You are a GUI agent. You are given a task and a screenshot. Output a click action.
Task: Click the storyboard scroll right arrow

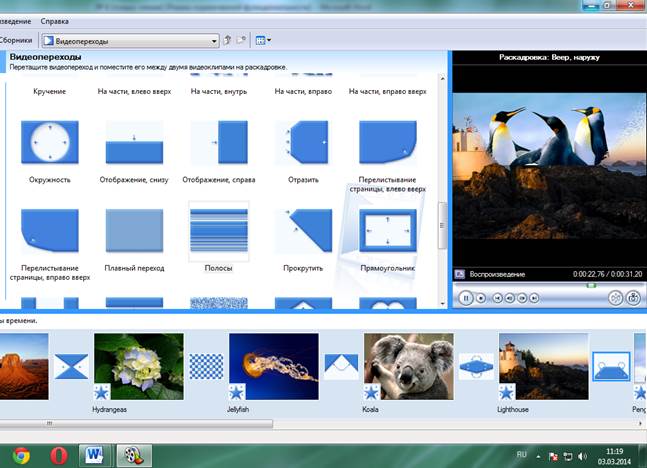(640, 423)
